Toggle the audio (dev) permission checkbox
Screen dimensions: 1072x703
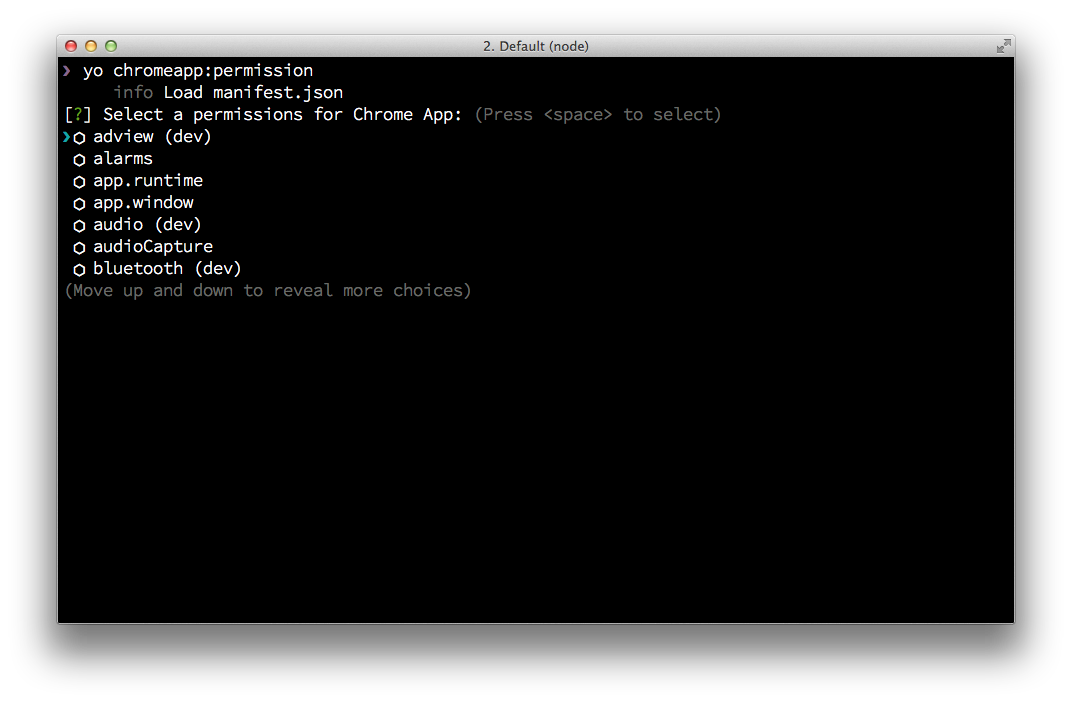point(79,225)
